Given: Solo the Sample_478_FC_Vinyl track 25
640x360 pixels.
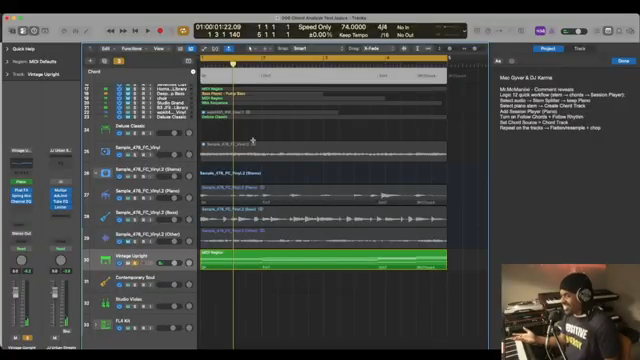Looking at the screenshot, I should pyautogui.click(x=135, y=155).
